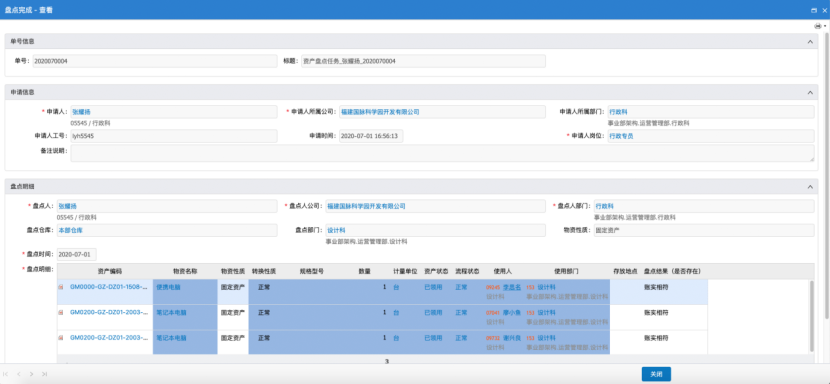The width and height of the screenshot is (830, 384).
Task: Open user link 谢兴良 in the table
Action: click(512, 338)
